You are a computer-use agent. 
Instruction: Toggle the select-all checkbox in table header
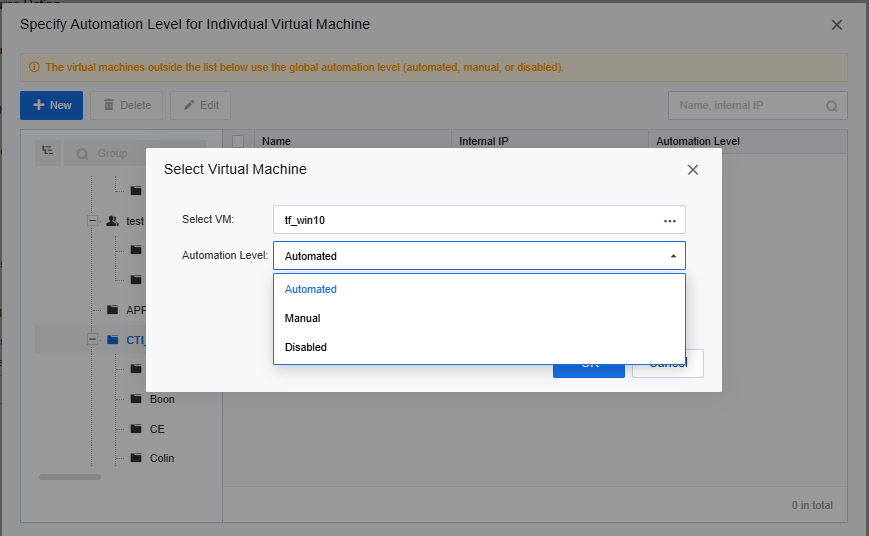238,141
